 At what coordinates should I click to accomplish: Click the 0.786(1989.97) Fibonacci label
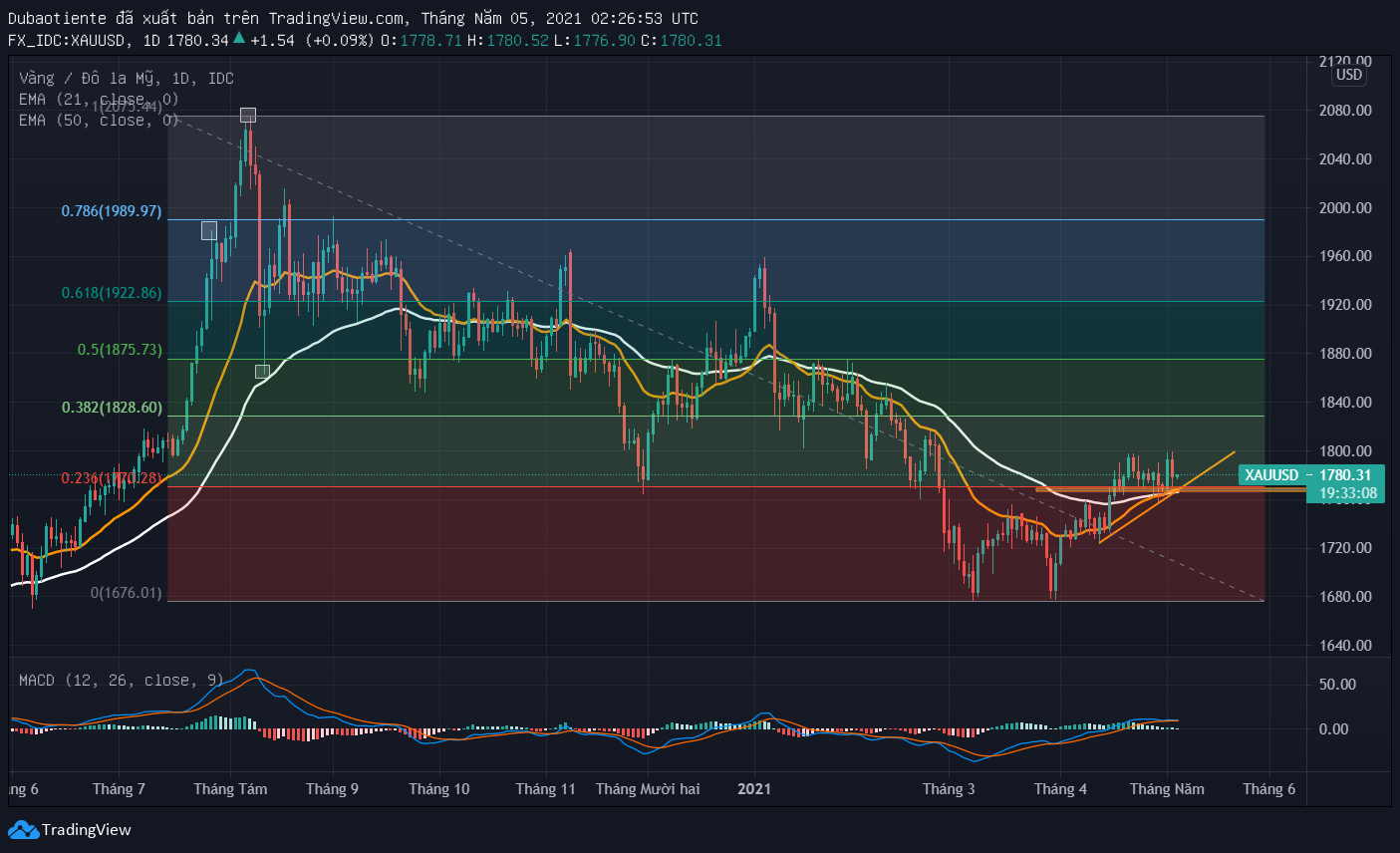(112, 211)
